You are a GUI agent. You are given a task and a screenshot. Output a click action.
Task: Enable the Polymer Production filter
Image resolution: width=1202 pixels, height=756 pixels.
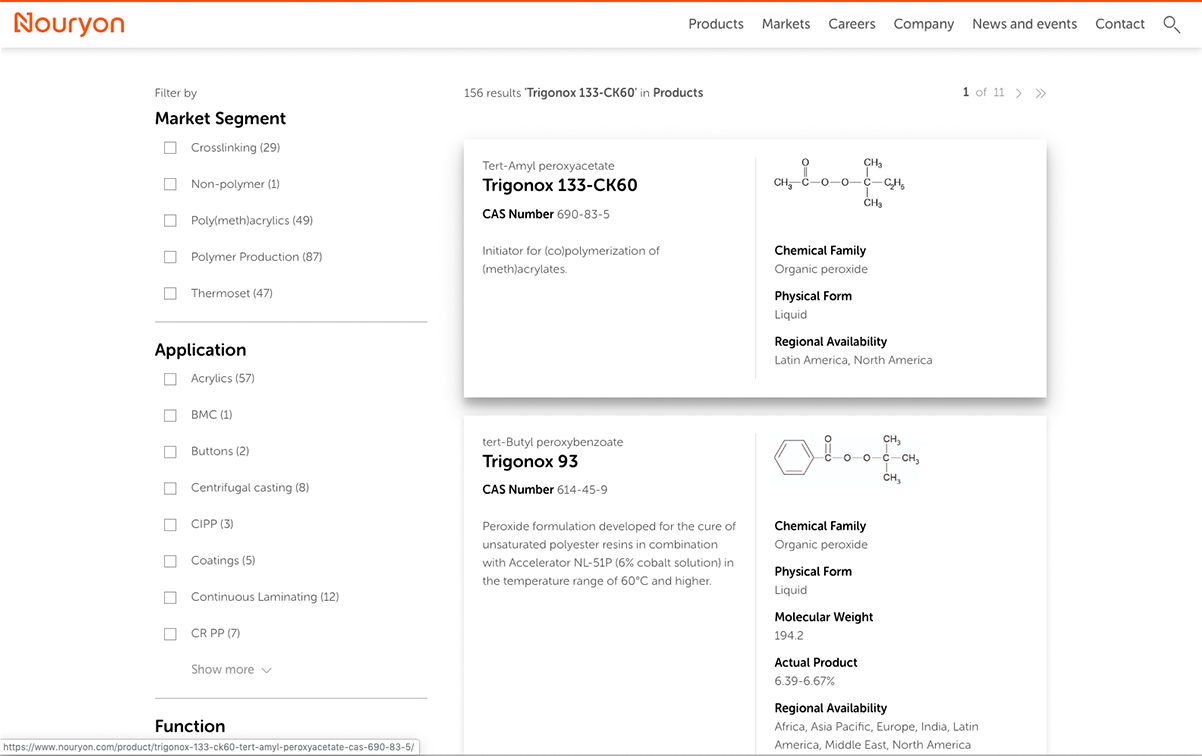170,257
